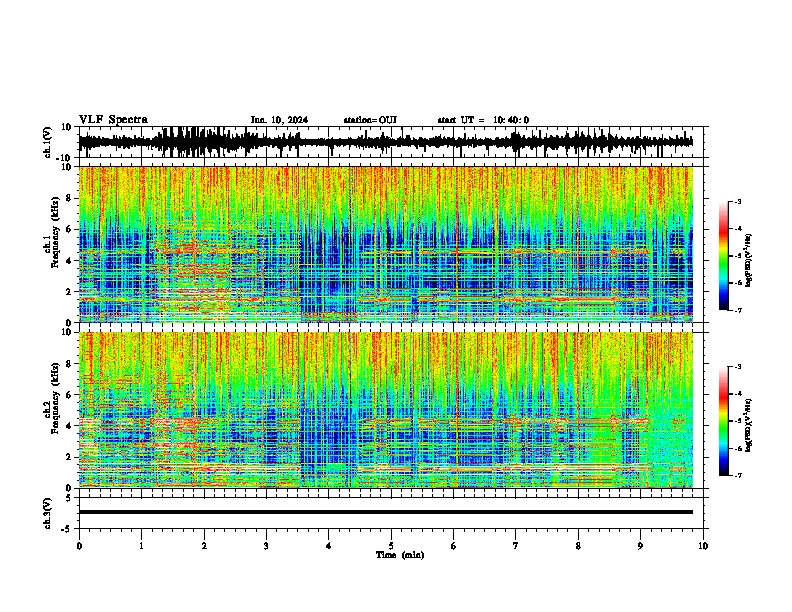792x612 pixels.
Task: Click the ch.2 spectrogram panel
Action: (386, 410)
